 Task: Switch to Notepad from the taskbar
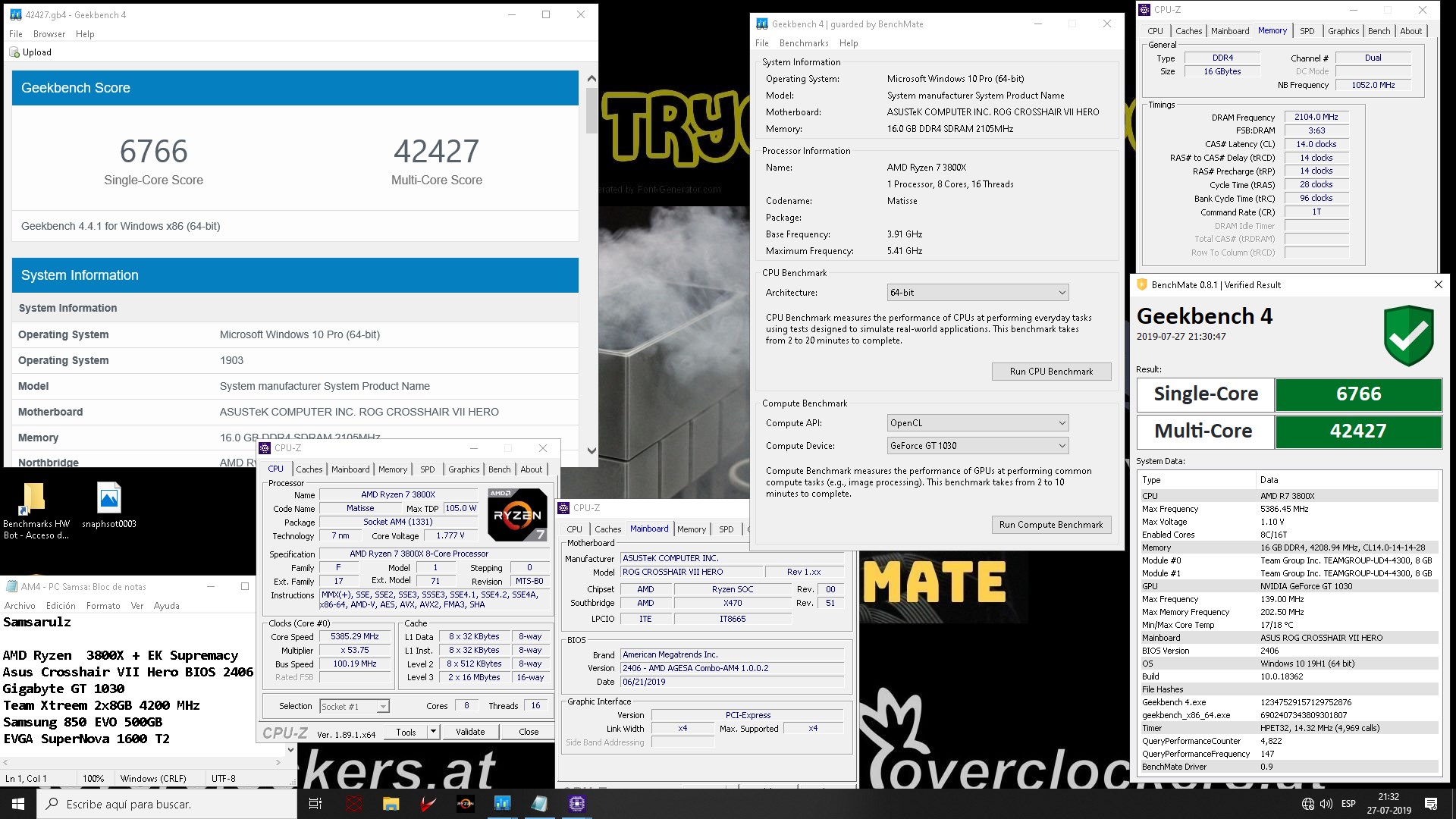click(539, 804)
